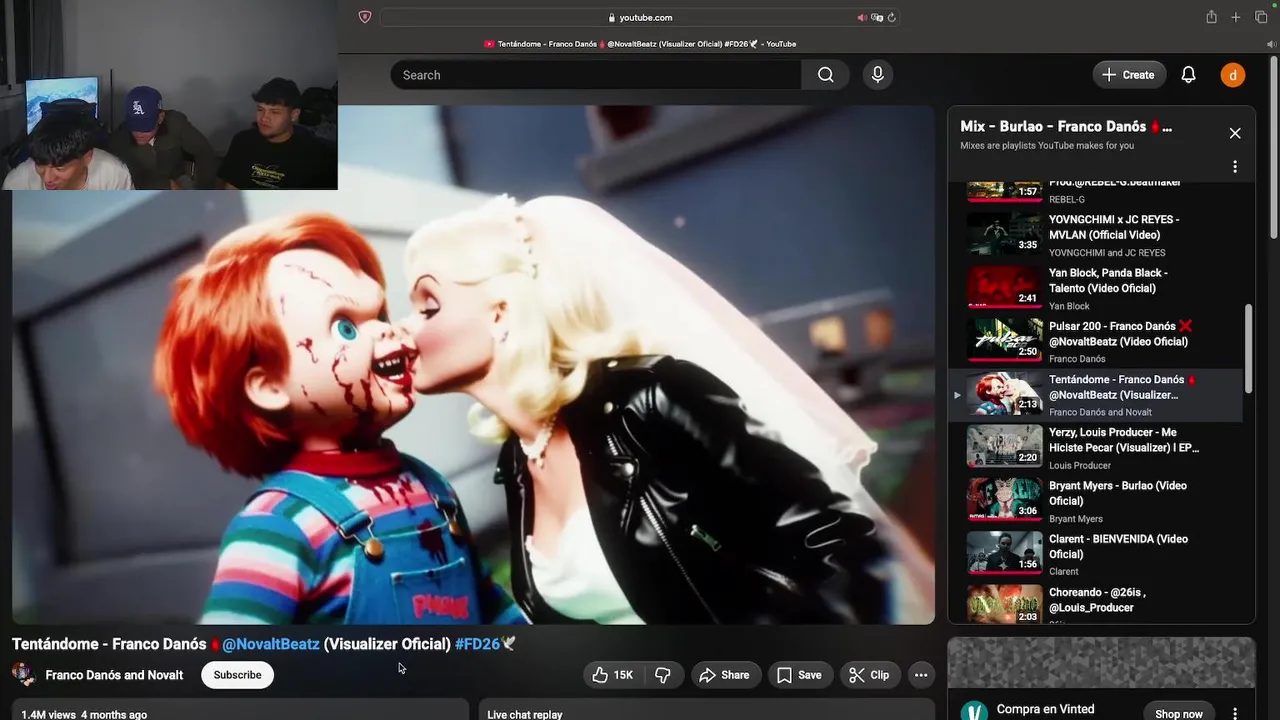Click the 'Compra en Vinted' ad title
The image size is (1280, 720).
tap(1045, 709)
